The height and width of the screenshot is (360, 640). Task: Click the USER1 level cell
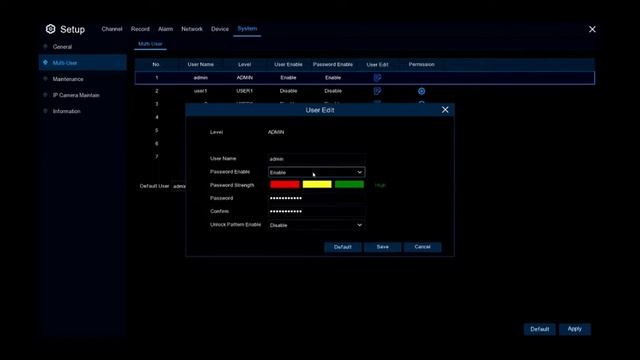pyautogui.click(x=244, y=91)
